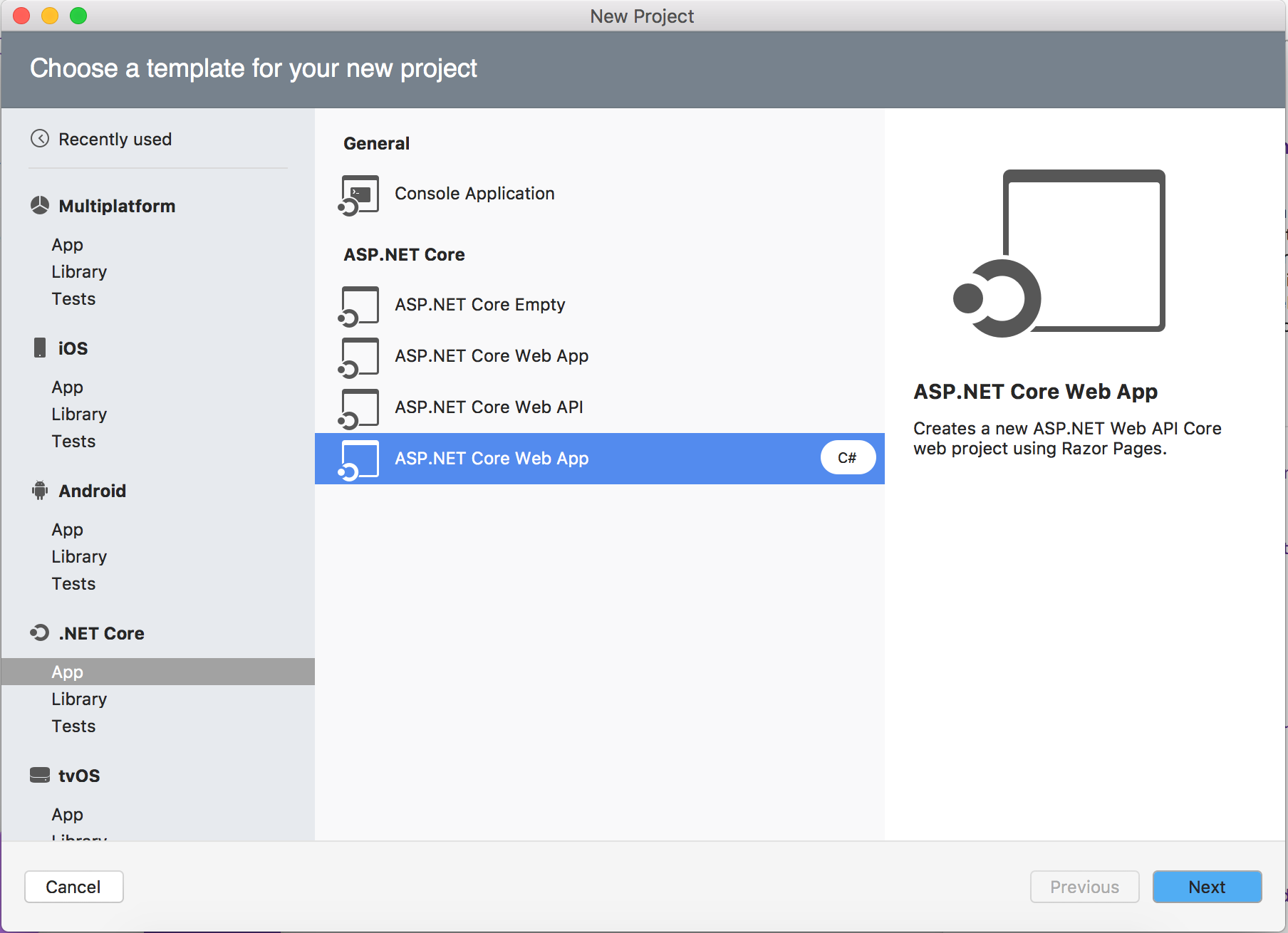The image size is (1288, 933).
Task: Click the Multiplatform heading
Action: [x=117, y=206]
